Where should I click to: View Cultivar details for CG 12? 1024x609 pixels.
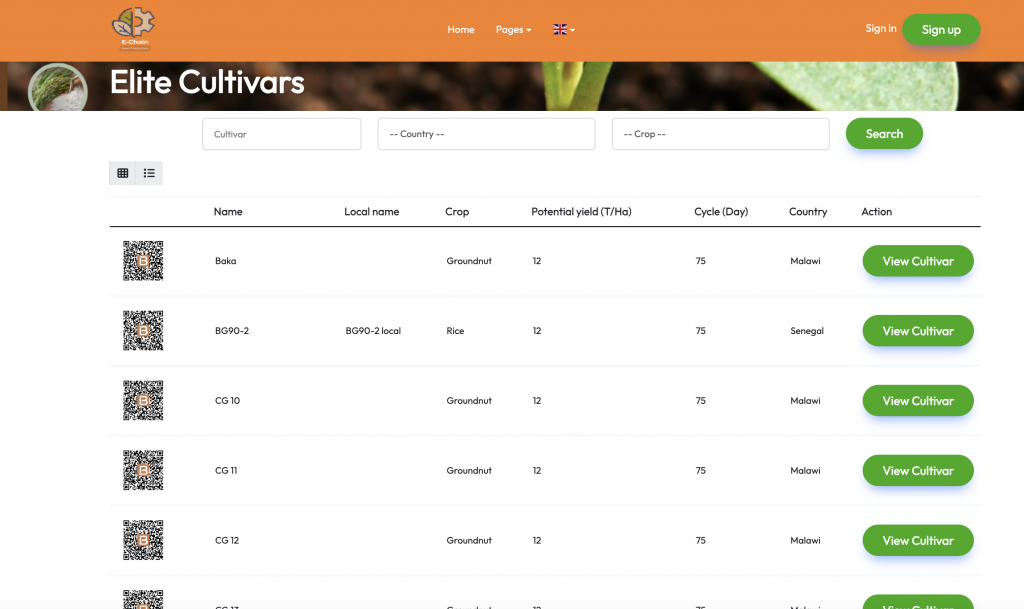pos(918,540)
